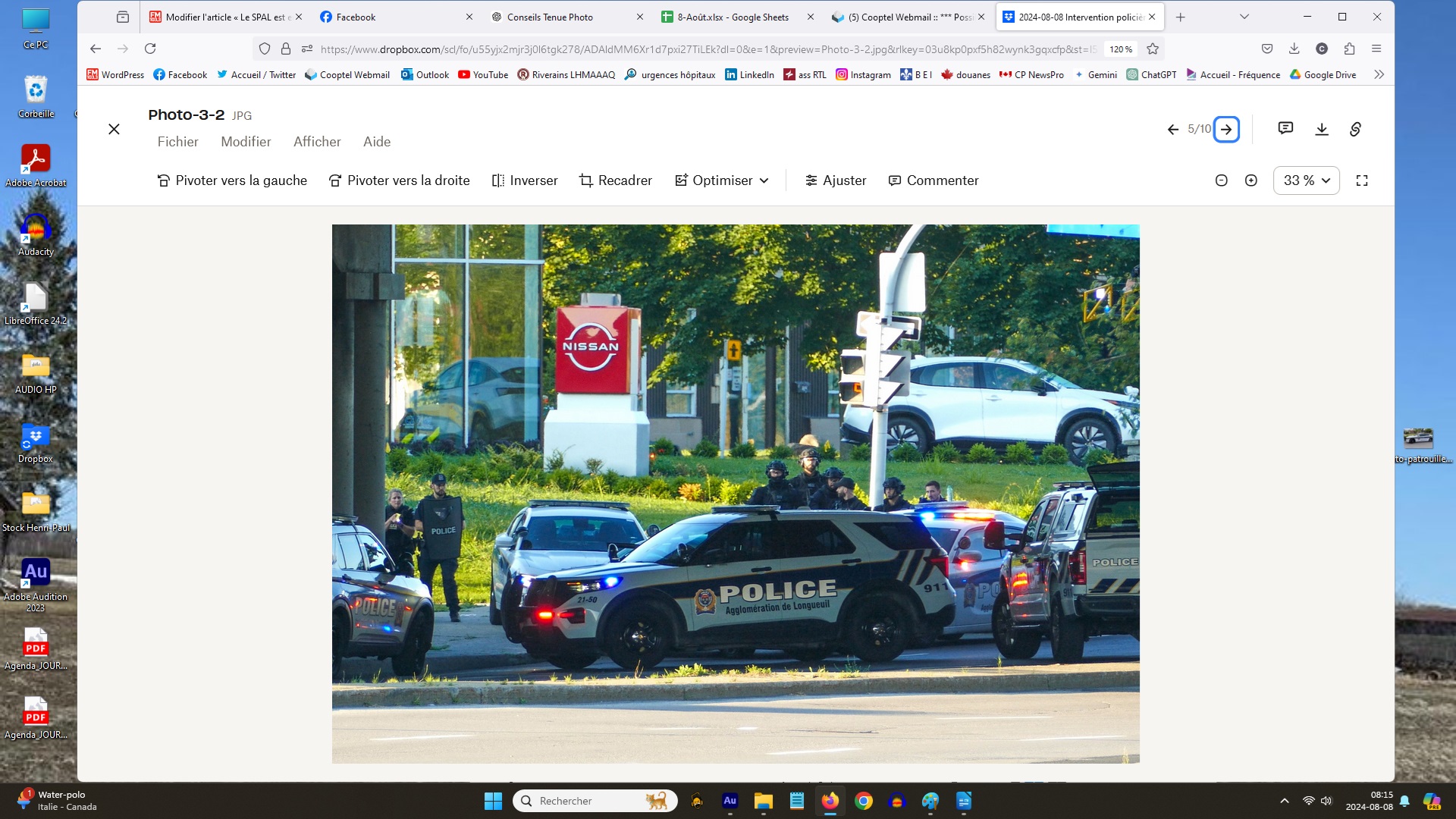This screenshot has width=1456, height=819.
Task: Open the 33 % zoom dropdown
Action: [1306, 180]
